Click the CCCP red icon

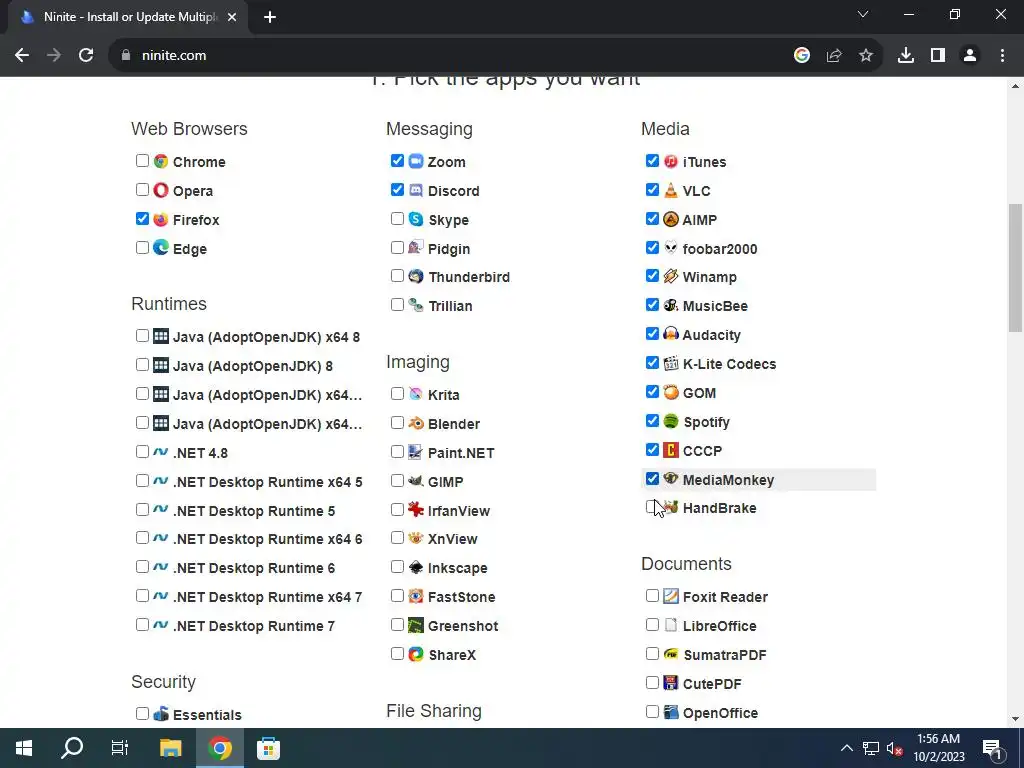point(671,450)
